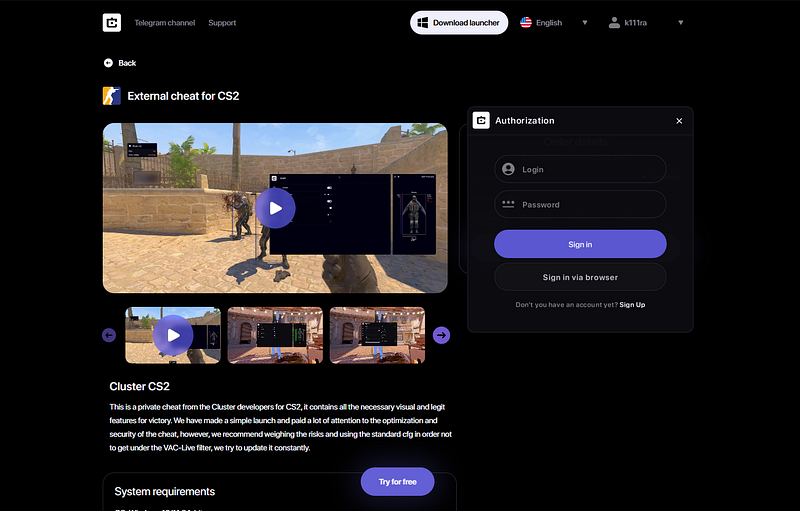Open the Telegram channel link
800x511 pixels.
(164, 23)
